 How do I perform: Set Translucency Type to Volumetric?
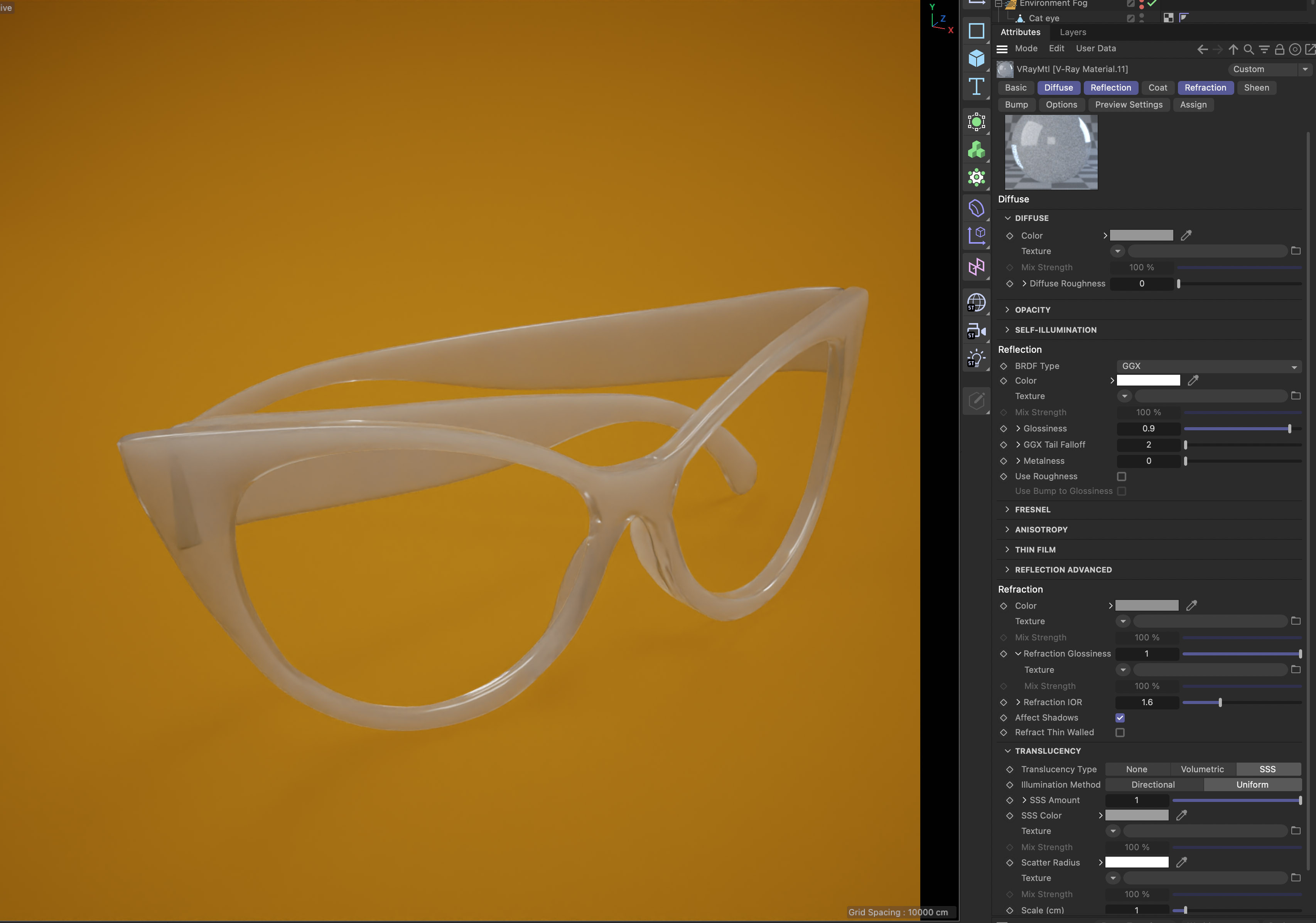pyautogui.click(x=1202, y=769)
